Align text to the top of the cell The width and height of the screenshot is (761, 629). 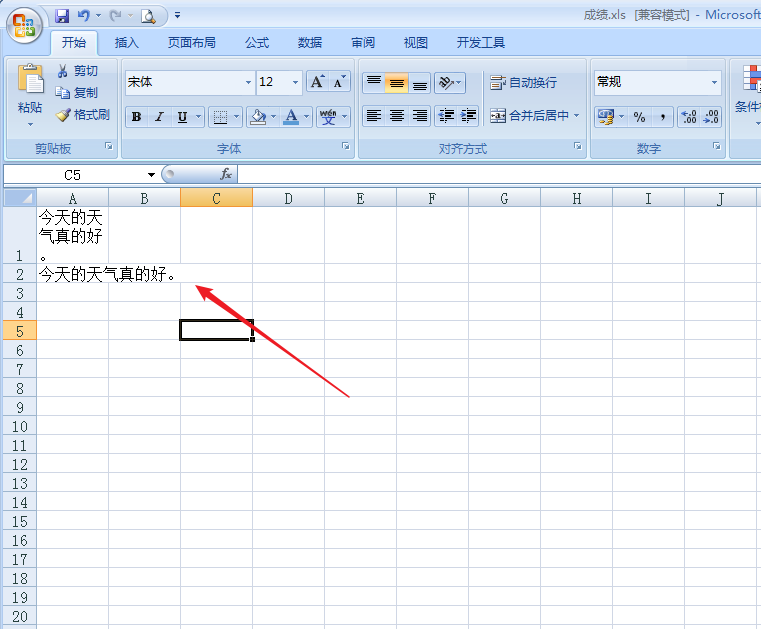pyautogui.click(x=374, y=83)
